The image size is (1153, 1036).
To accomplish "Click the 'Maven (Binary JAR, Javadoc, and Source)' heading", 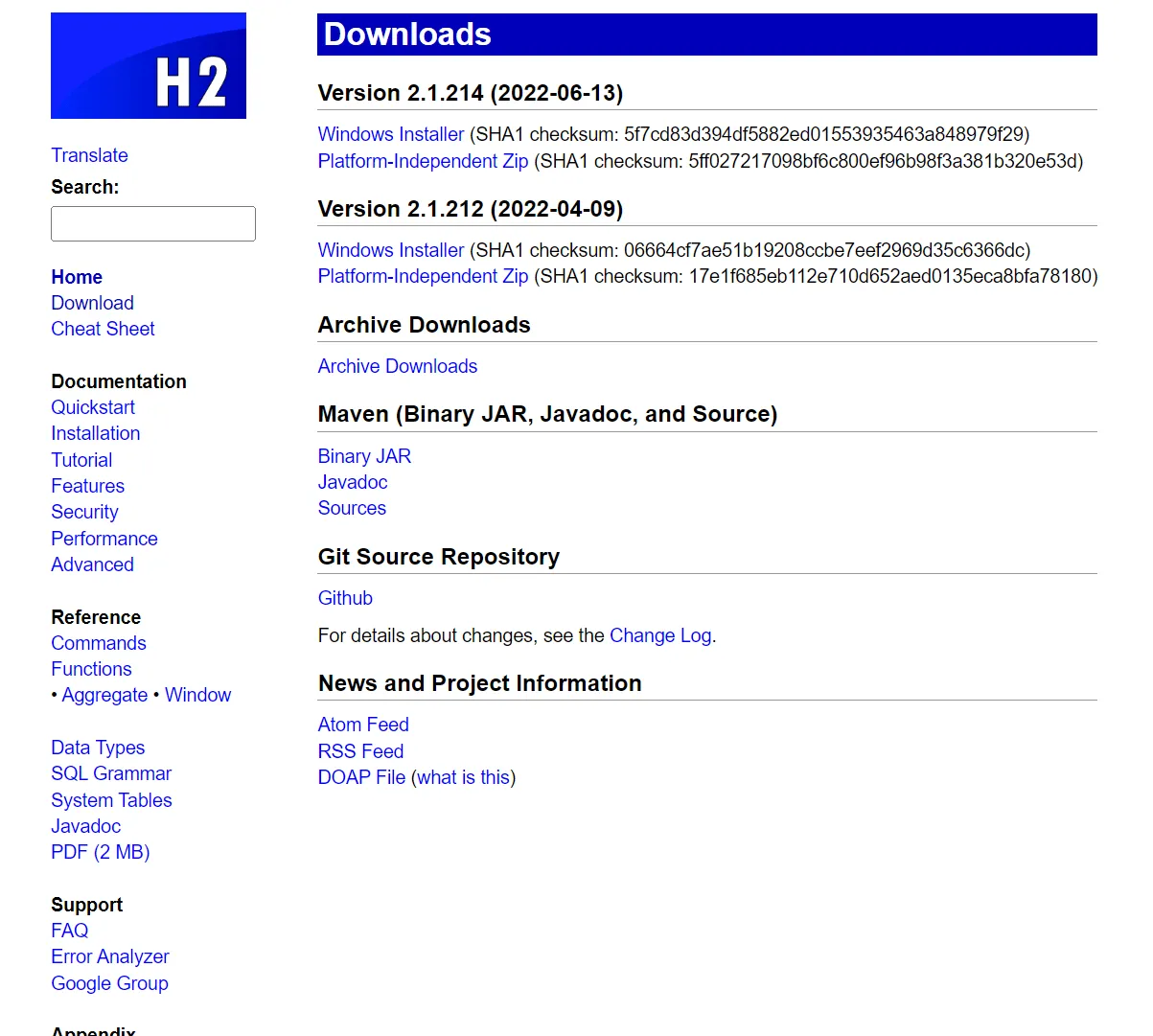I will pyautogui.click(x=547, y=414).
